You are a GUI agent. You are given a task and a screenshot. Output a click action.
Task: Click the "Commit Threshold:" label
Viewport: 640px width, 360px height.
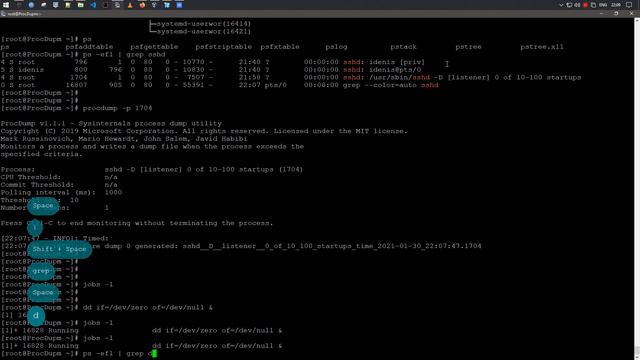(37, 185)
